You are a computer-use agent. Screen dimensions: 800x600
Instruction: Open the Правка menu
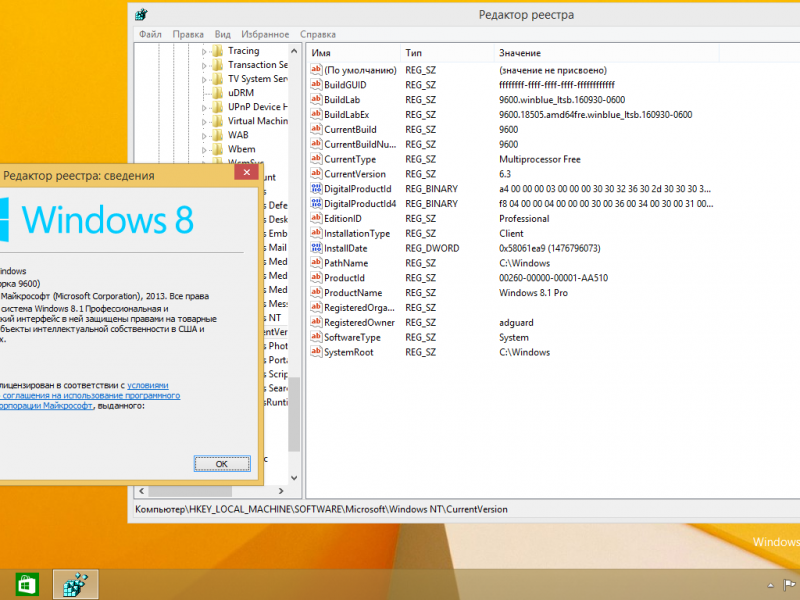(188, 34)
